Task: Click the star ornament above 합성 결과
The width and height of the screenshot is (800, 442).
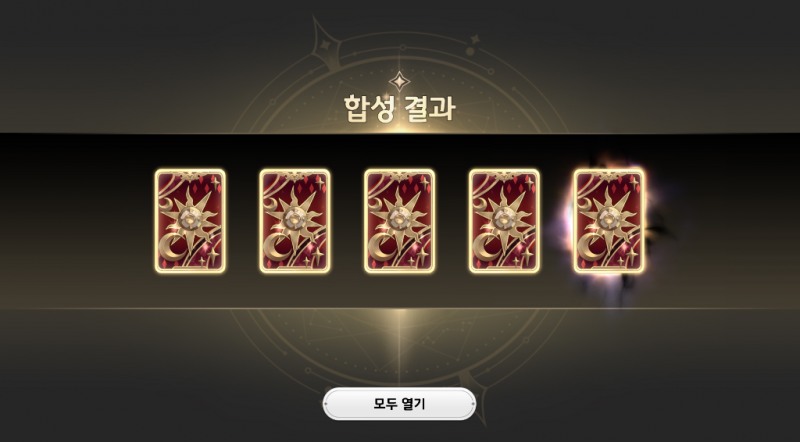Action: [x=399, y=81]
